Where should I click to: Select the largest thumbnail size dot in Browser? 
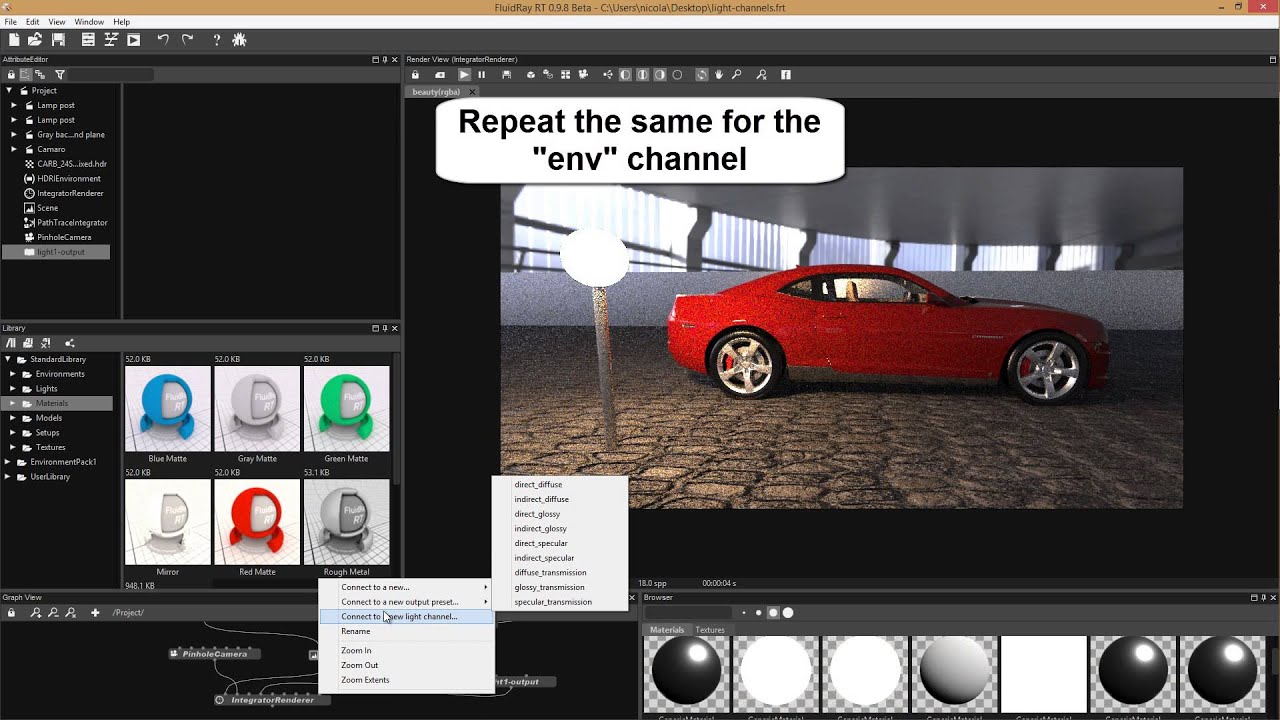point(788,612)
